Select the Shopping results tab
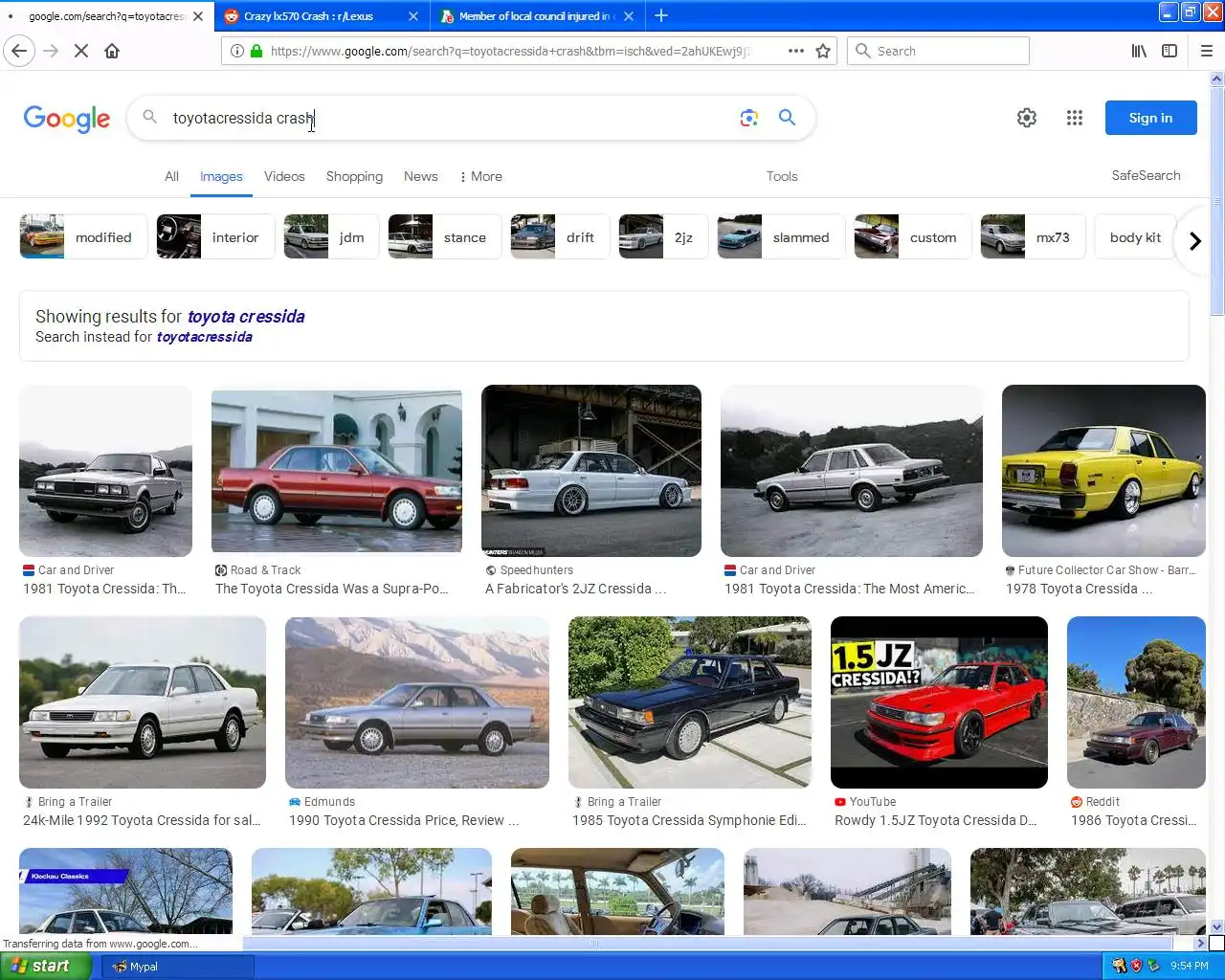Viewport: 1225px width, 980px height. click(x=354, y=176)
